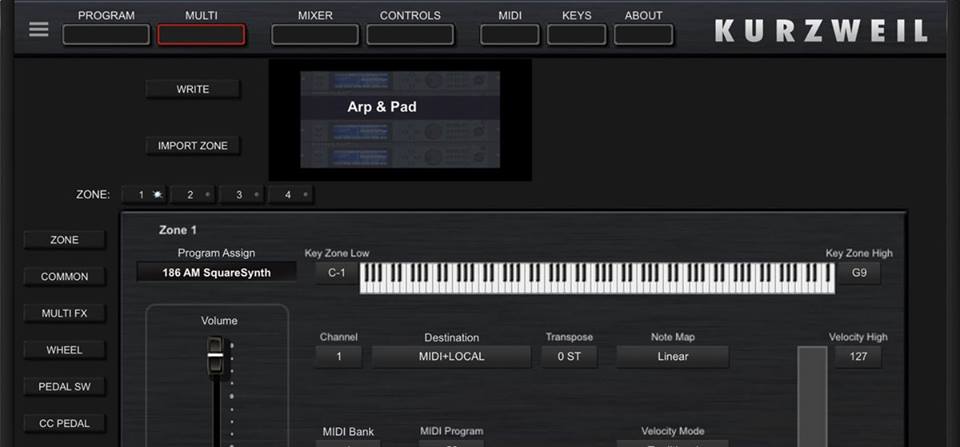Open the CC PEDAL side panel
This screenshot has width=960, height=447.
pyautogui.click(x=64, y=423)
